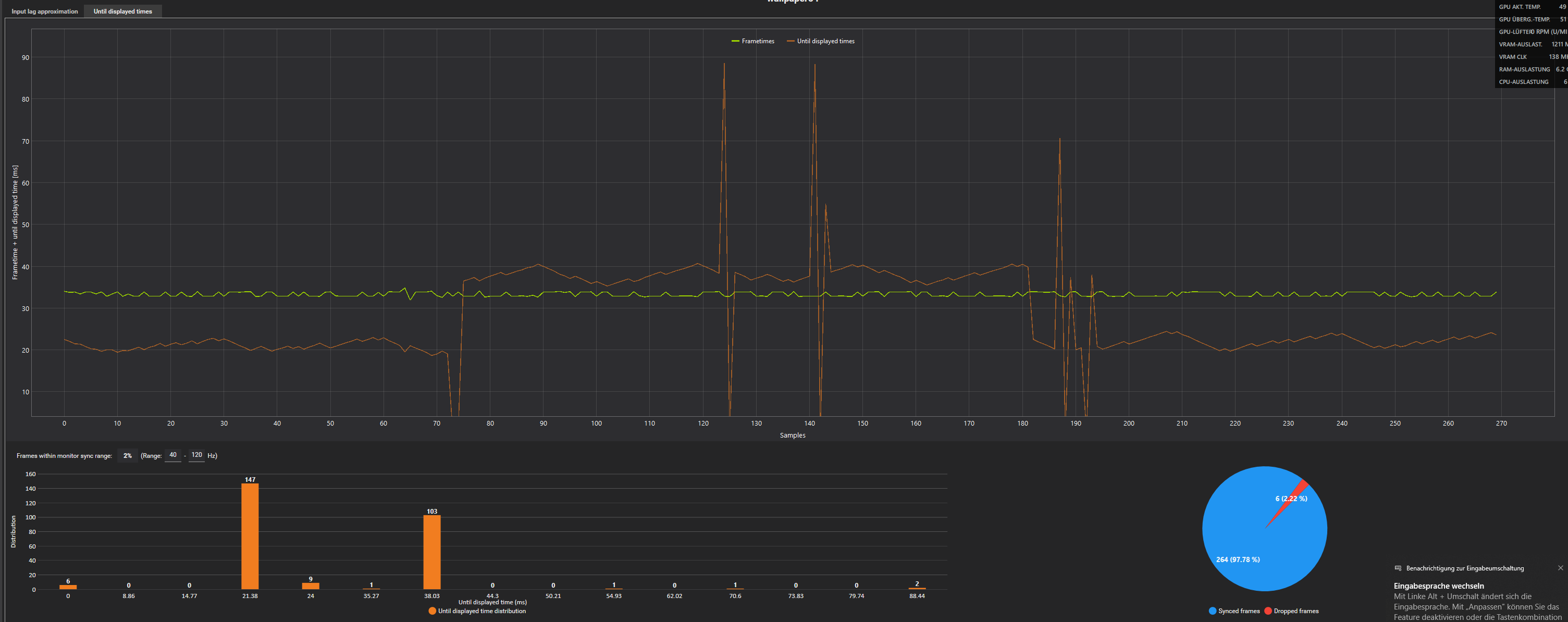This screenshot has width=1568, height=622.
Task: Click the red Dropped frames legend dot
Action: [1268, 611]
